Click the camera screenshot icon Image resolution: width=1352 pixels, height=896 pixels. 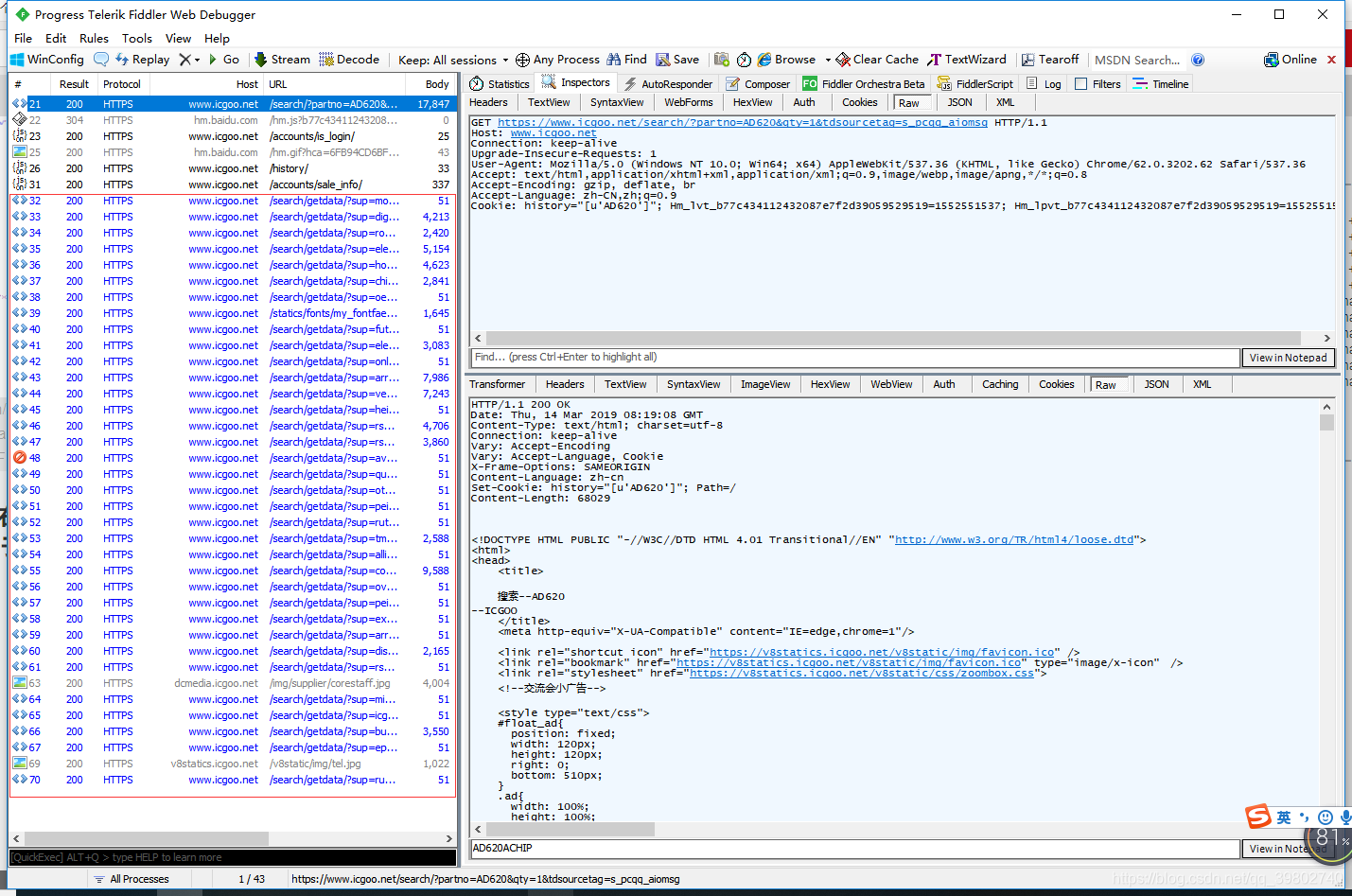(722, 60)
